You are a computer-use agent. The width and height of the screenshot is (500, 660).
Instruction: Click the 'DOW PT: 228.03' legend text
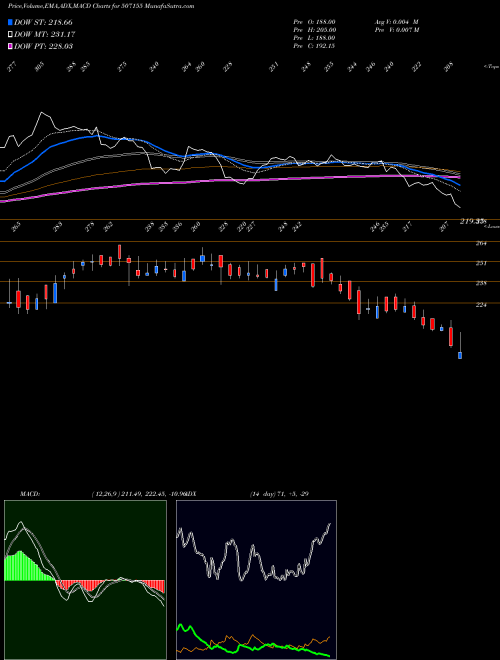coord(44,46)
